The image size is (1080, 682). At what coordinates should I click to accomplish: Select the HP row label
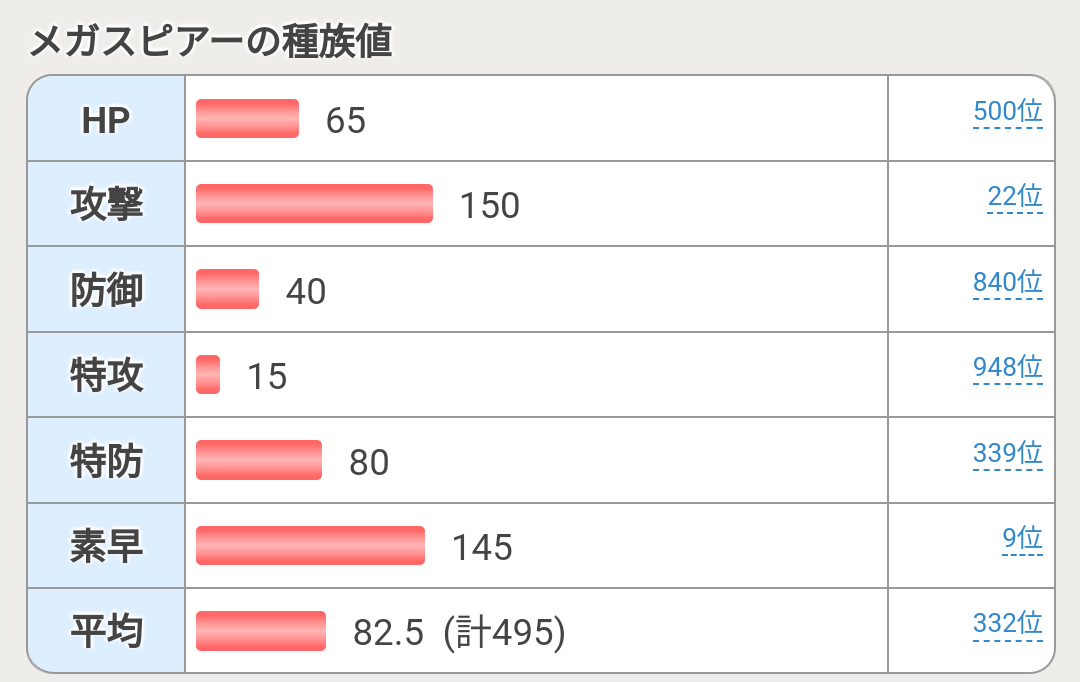106,120
